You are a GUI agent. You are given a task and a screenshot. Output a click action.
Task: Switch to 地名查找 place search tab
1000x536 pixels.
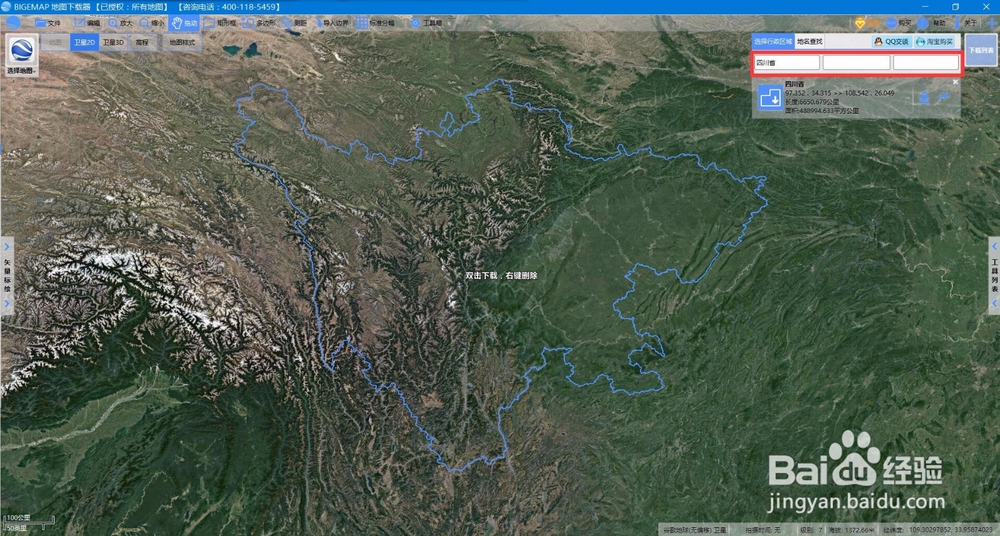(809, 41)
